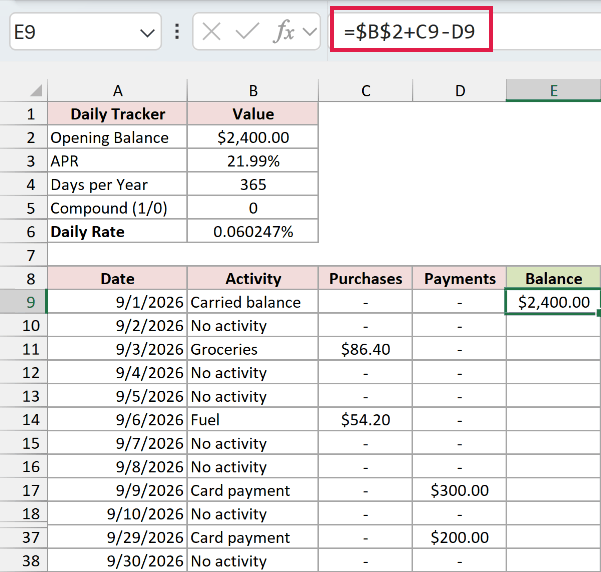Select the Opening Balance label cell
Screen dimensions: 601x572
click(x=118, y=137)
